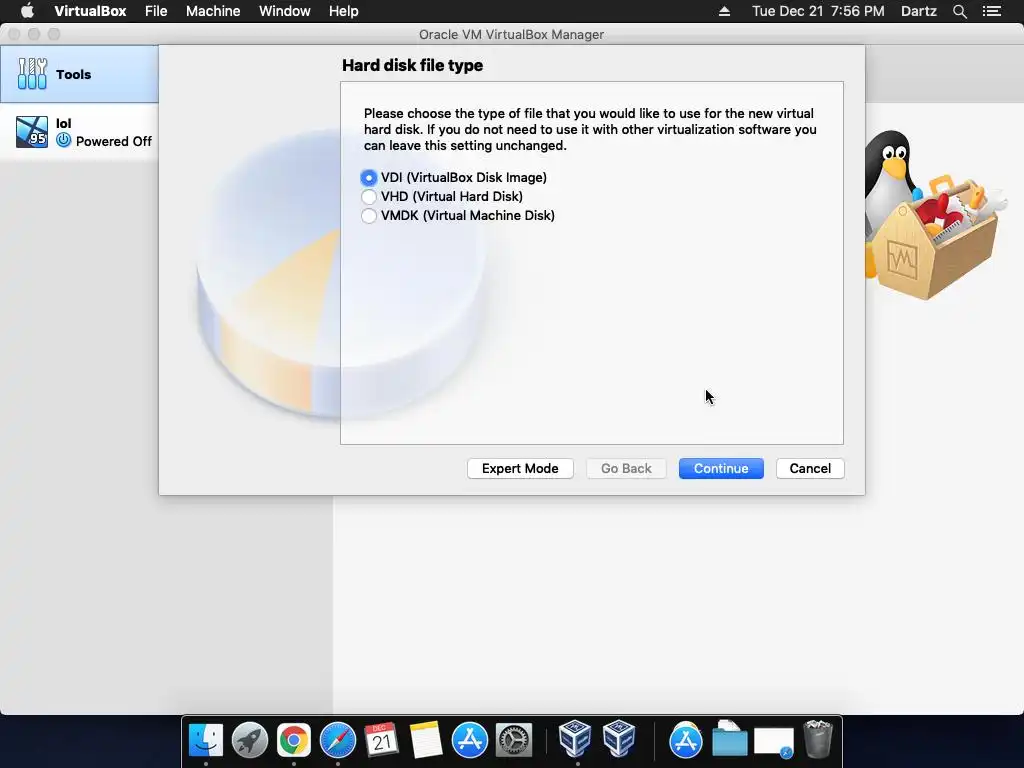Click the date and time in menu bar
Screen dimensions: 1024x768
[x=818, y=11]
